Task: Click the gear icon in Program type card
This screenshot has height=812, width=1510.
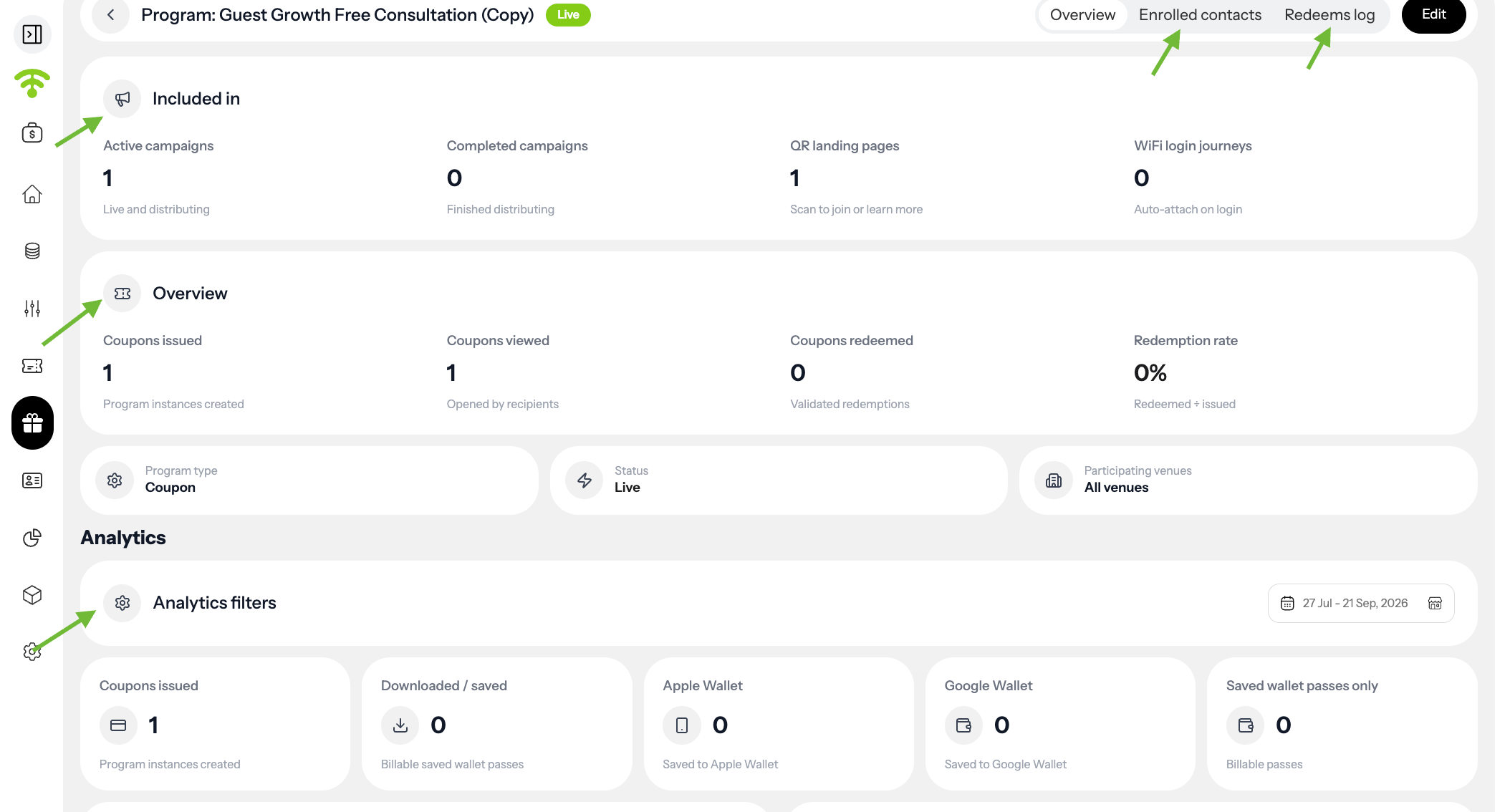Action: tap(115, 480)
